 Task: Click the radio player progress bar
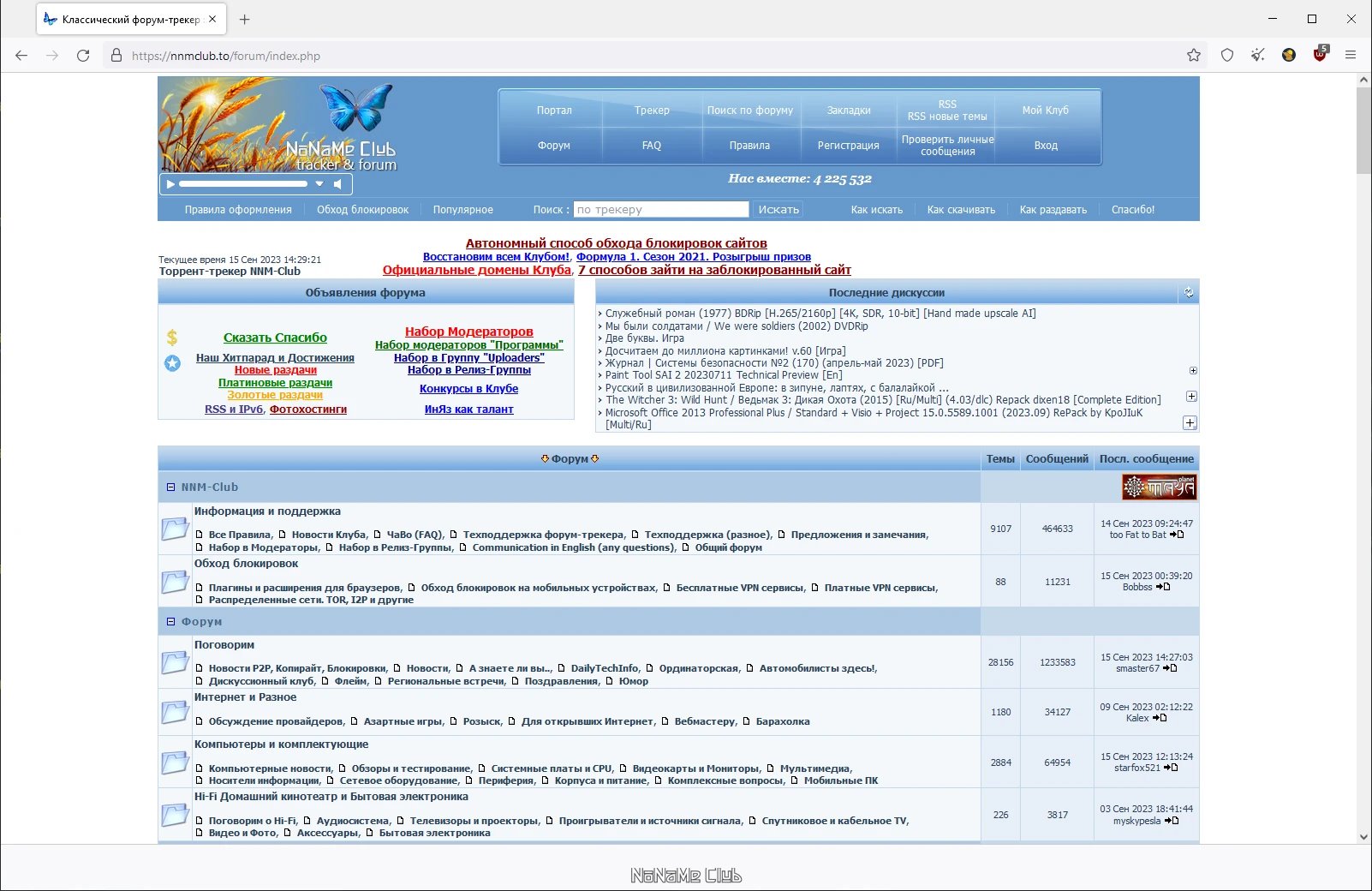point(243,184)
